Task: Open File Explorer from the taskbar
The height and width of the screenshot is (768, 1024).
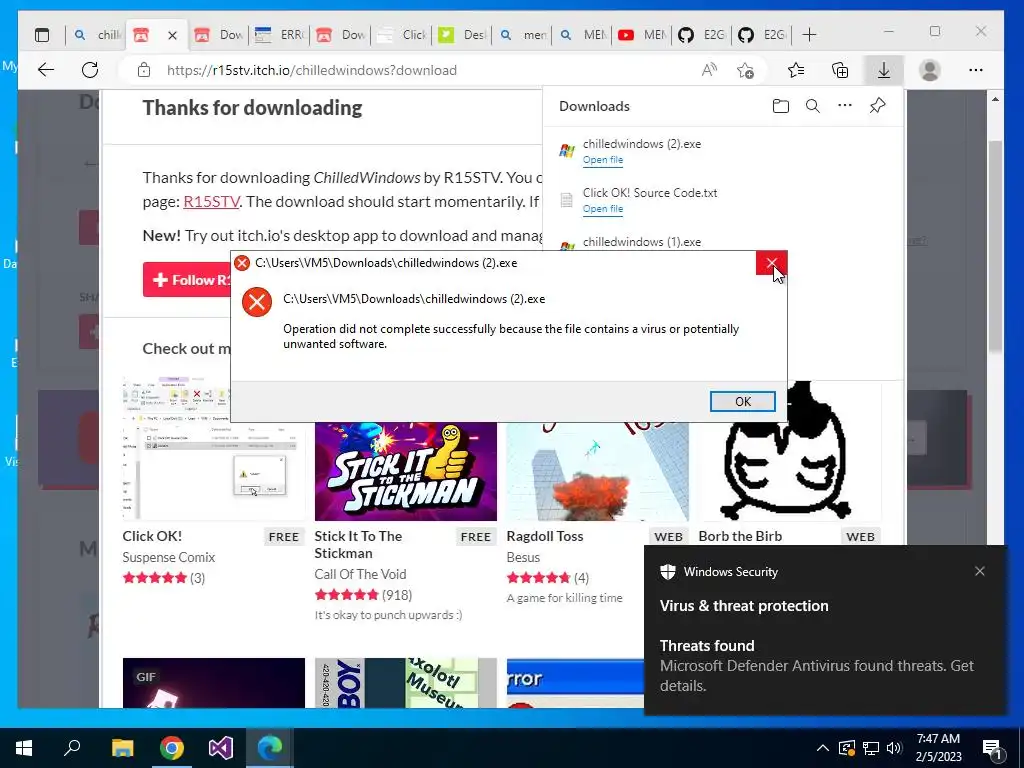Action: tap(122, 748)
